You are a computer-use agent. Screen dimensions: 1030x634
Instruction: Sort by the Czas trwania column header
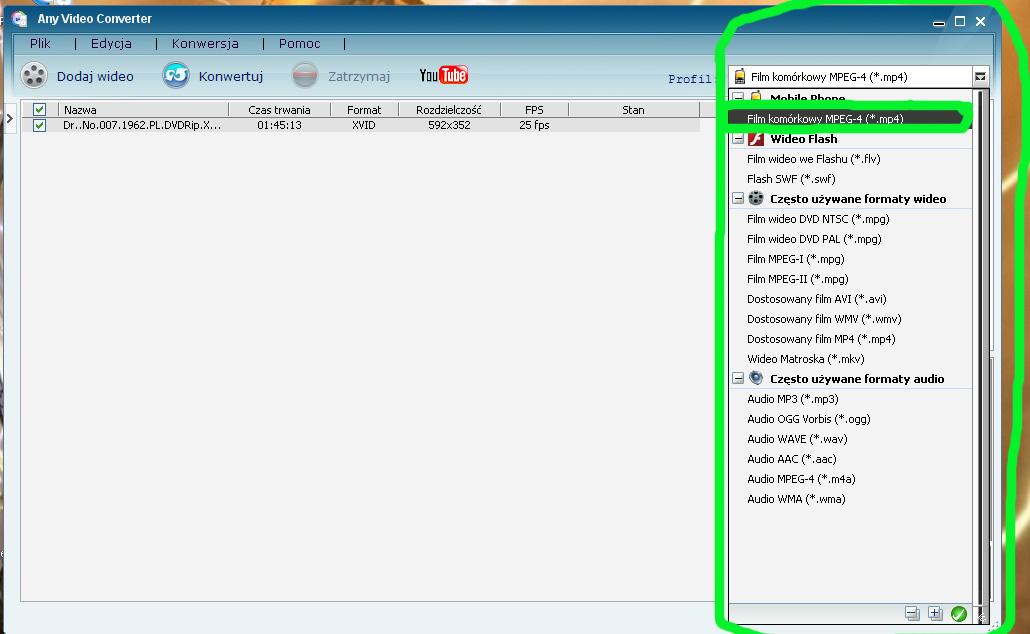(x=279, y=110)
